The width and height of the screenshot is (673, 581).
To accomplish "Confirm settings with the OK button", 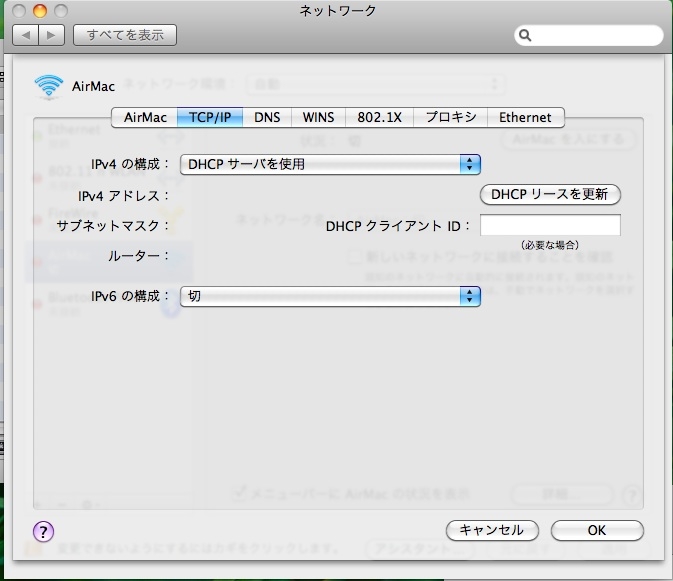I will pos(596,530).
